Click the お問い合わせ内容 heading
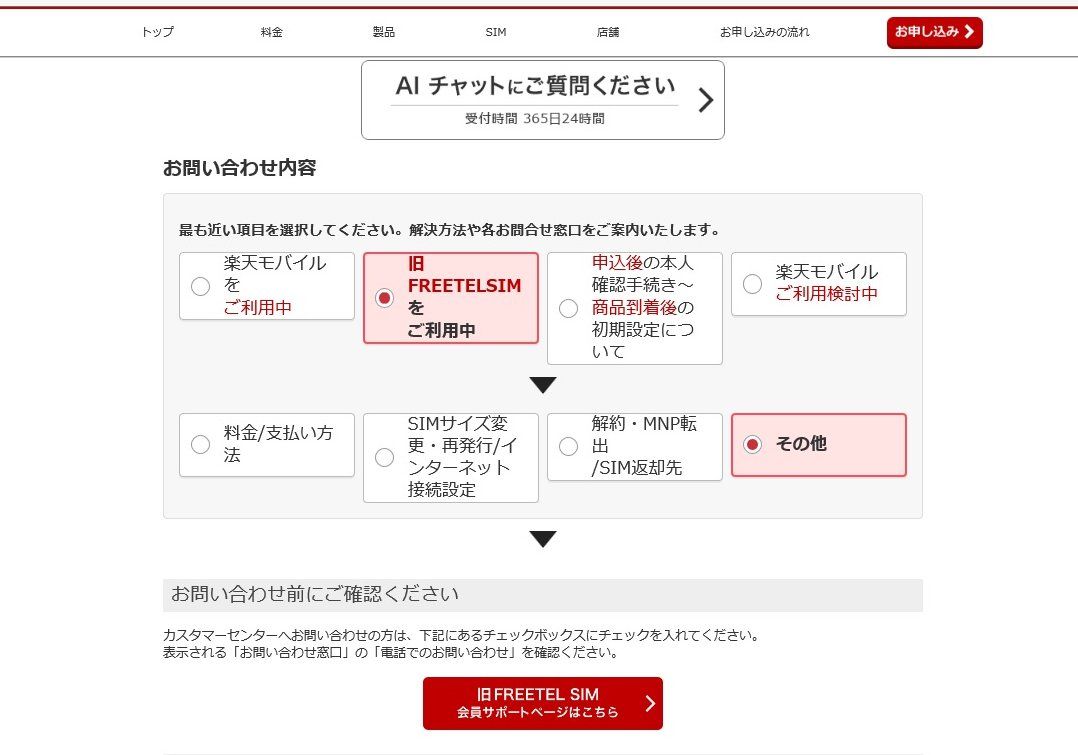The image size is (1078, 755). tap(239, 168)
